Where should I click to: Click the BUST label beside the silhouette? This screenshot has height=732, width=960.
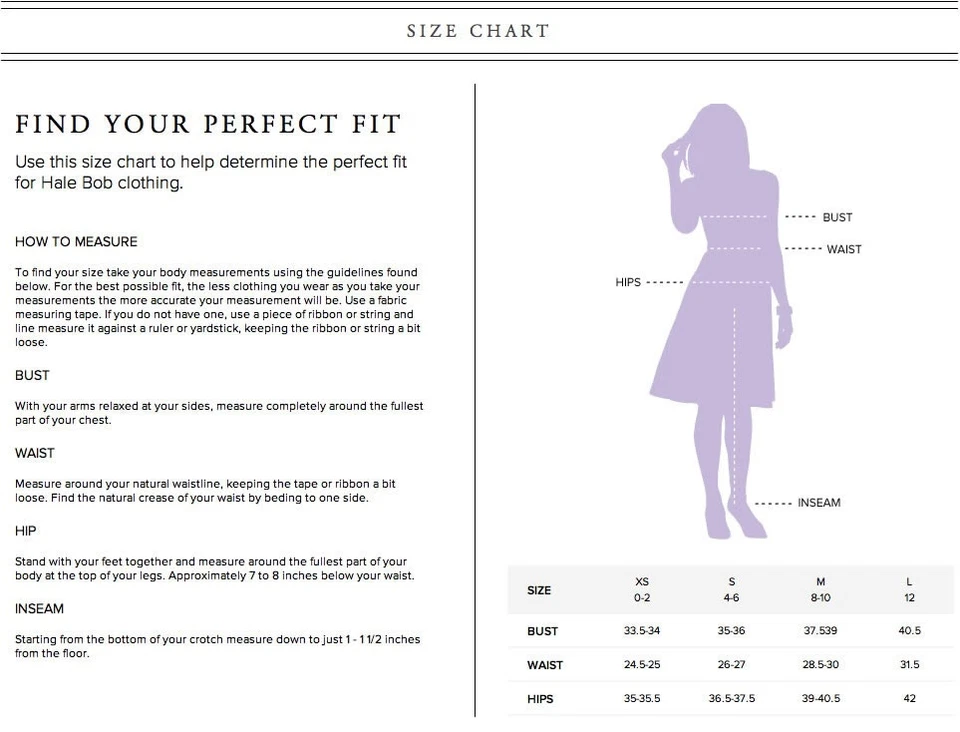(837, 217)
